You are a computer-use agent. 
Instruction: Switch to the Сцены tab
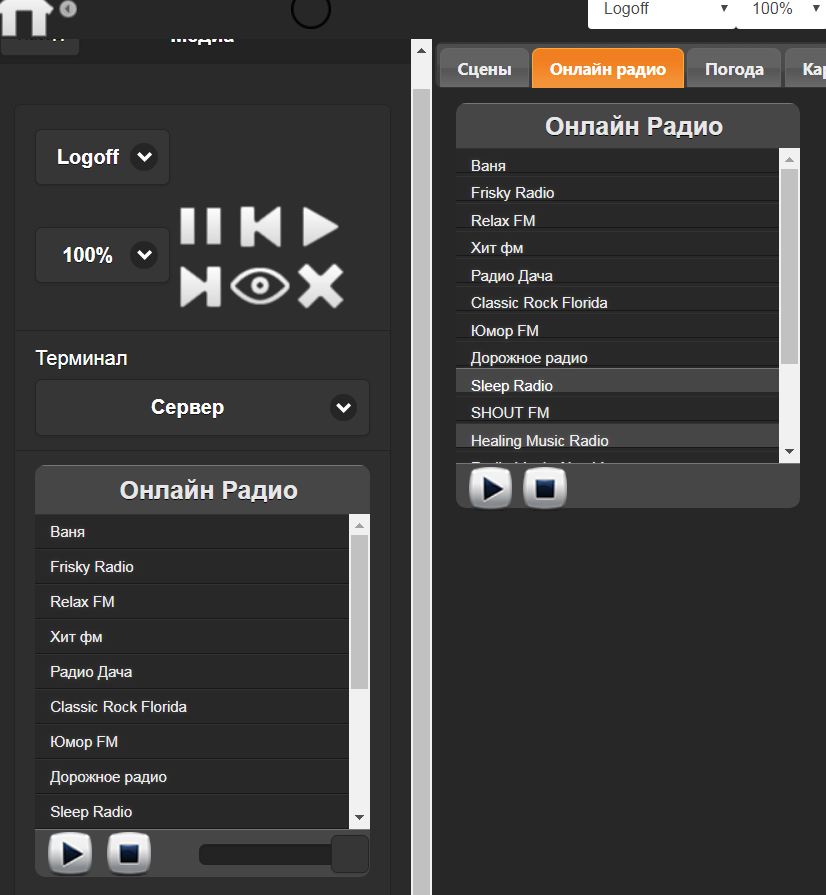484,69
